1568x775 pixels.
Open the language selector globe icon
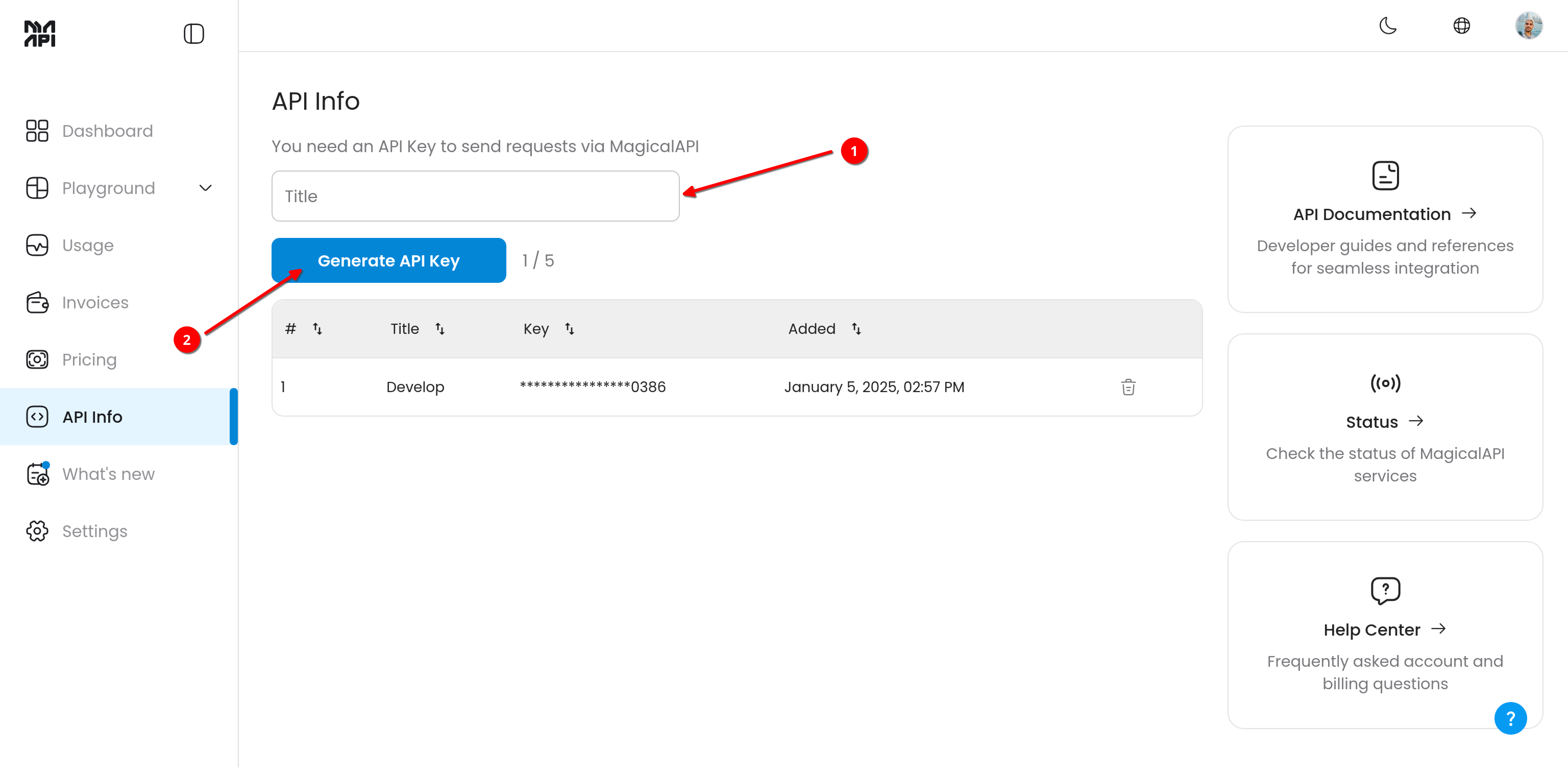coord(1462,26)
